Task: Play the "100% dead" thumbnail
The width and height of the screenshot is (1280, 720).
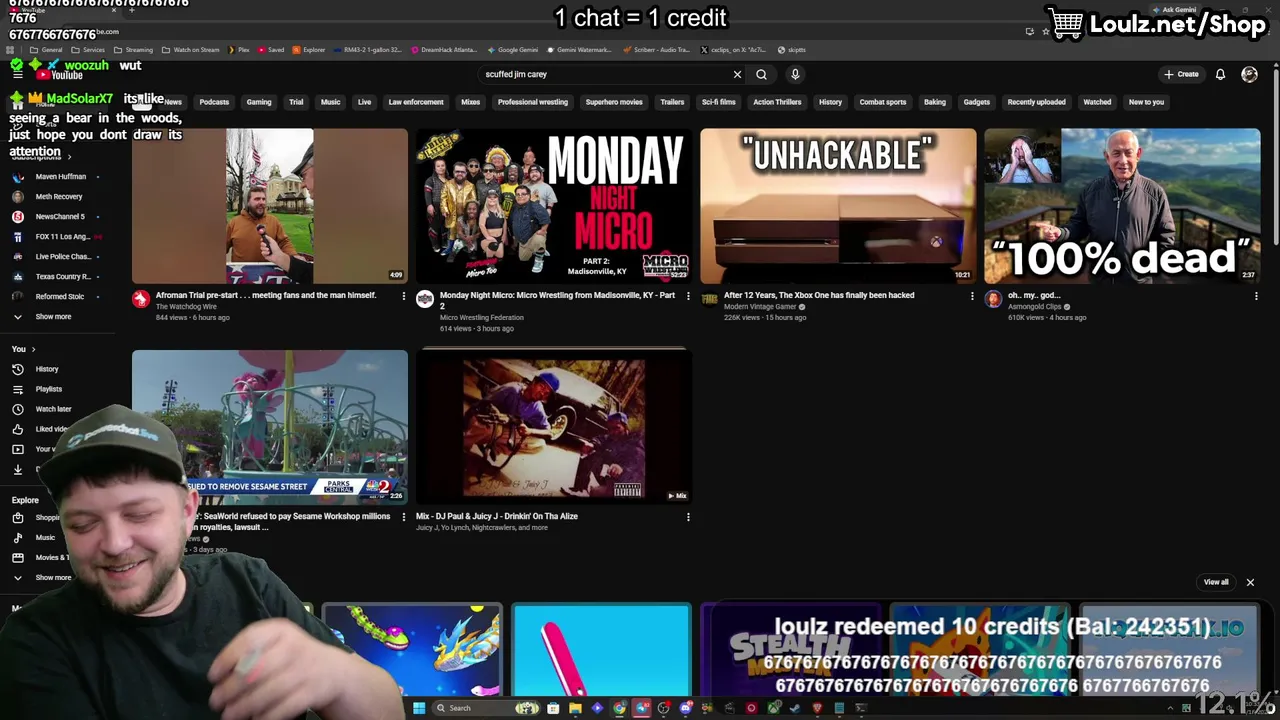Action: 1122,206
